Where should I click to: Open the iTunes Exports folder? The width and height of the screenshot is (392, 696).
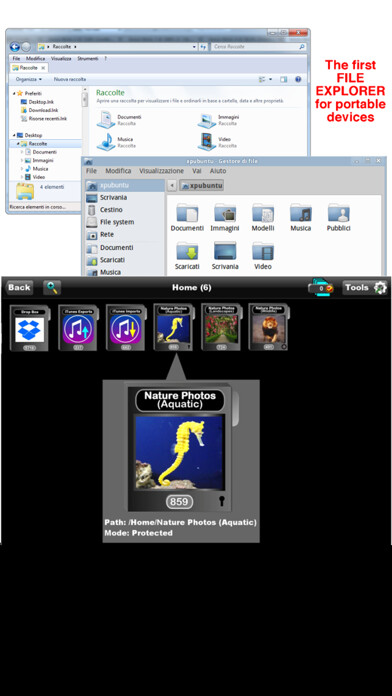click(78, 328)
